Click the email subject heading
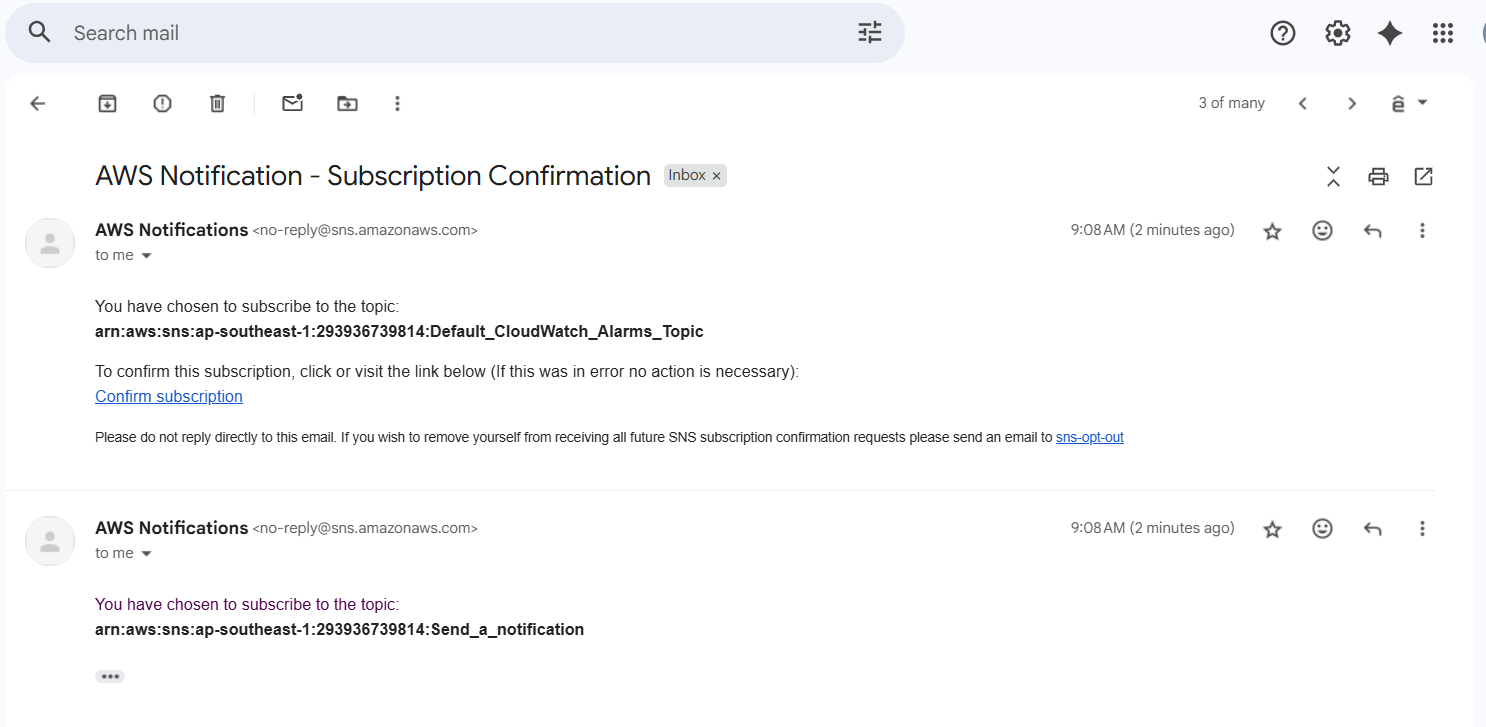The width and height of the screenshot is (1486, 727). click(x=373, y=176)
